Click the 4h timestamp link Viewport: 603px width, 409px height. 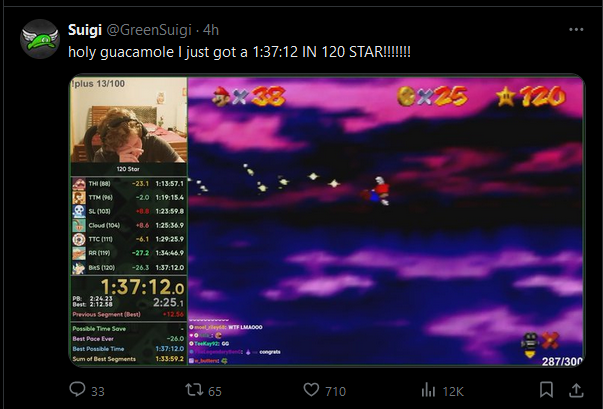211,30
